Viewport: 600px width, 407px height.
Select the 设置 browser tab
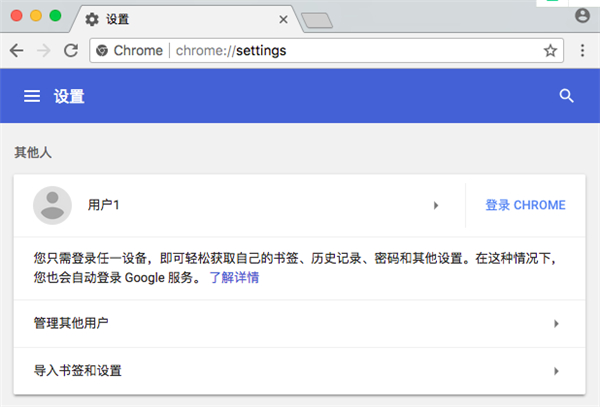click(x=180, y=19)
